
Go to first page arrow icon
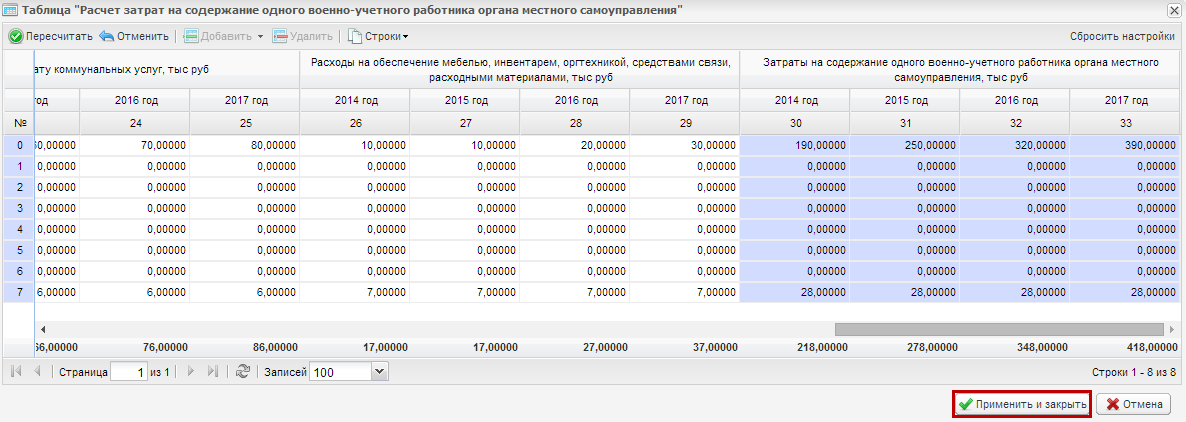16,371
